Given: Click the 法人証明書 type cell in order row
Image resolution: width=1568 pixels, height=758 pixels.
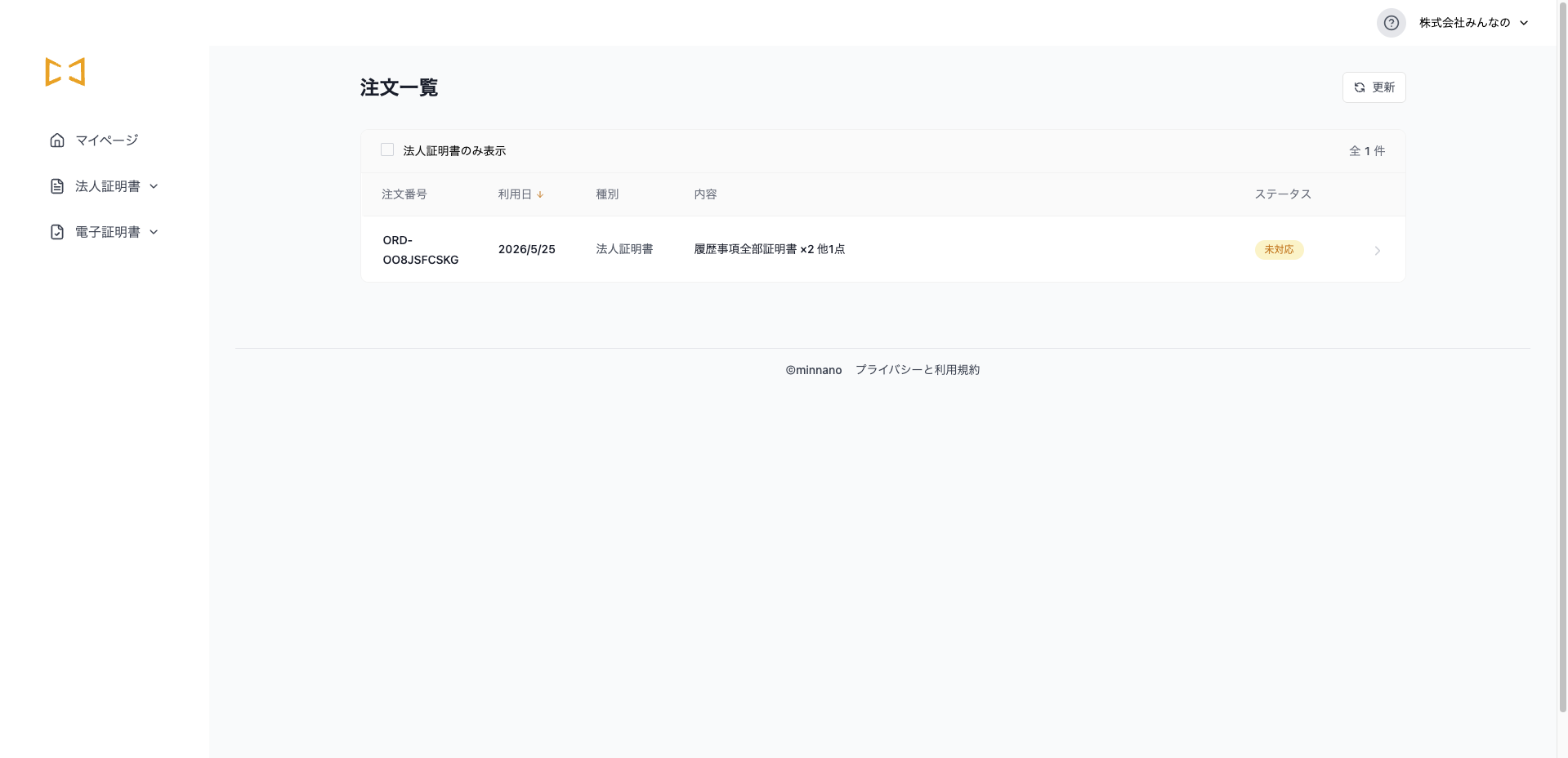Looking at the screenshot, I should [624, 249].
